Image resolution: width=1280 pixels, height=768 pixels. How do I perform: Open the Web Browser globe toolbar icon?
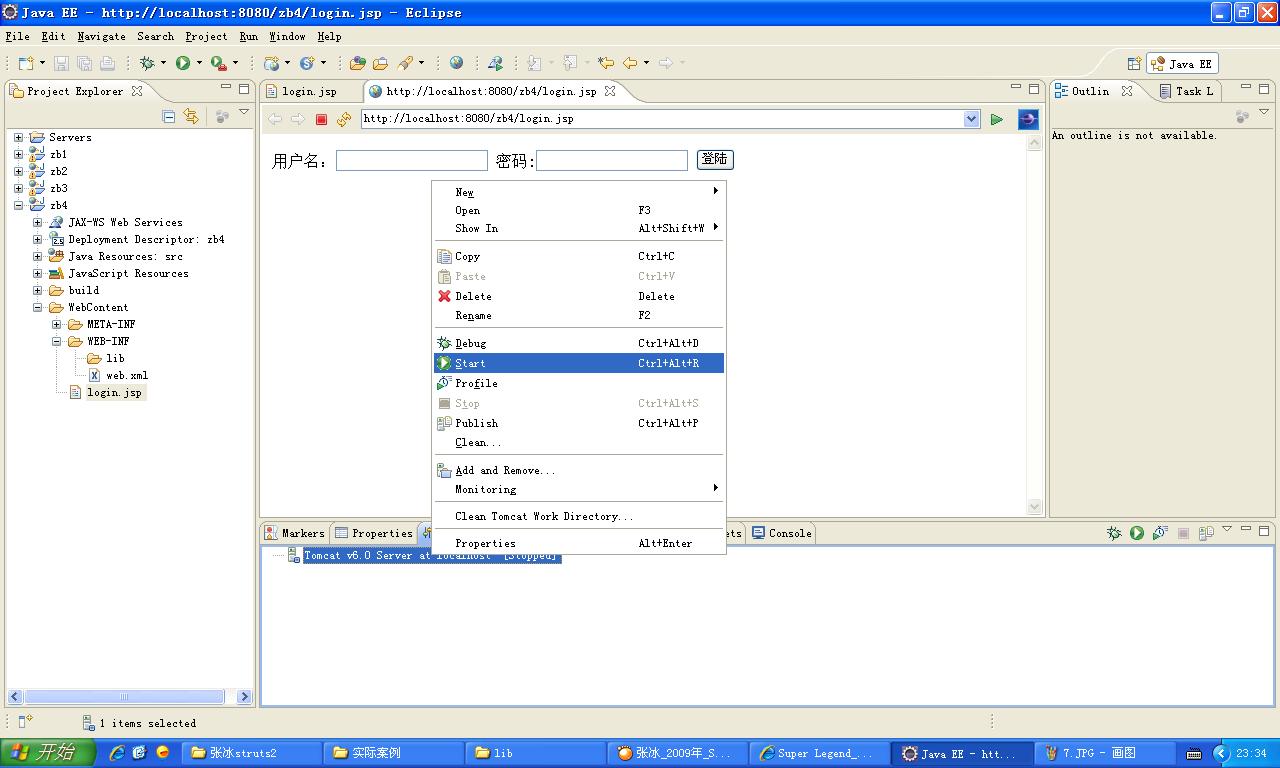(x=456, y=63)
